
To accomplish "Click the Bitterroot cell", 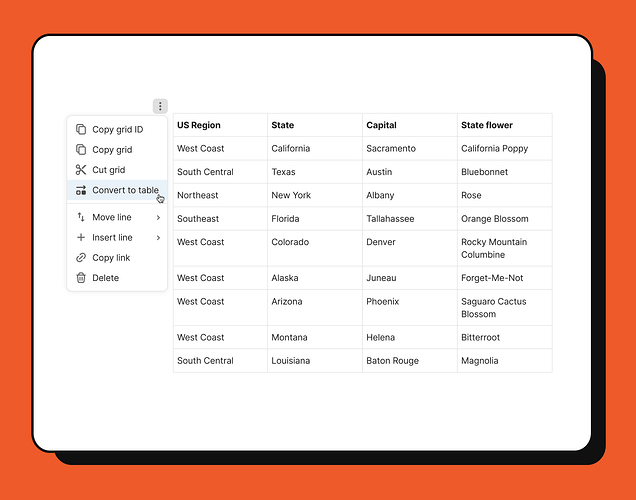I will pos(505,337).
